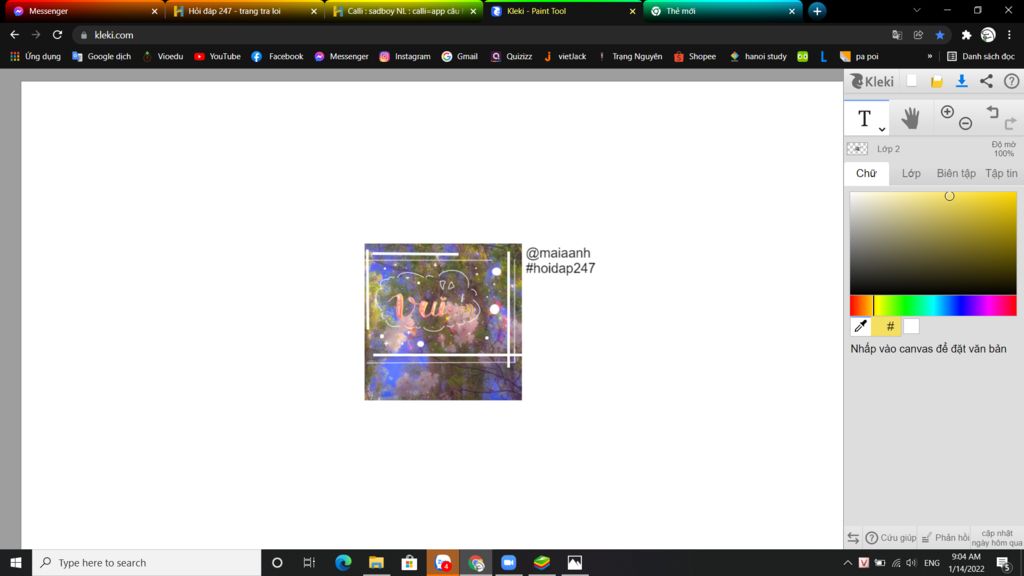1024x576 pixels.
Task: Close the Kleki - Paint Tool tab
Action: pos(632,11)
